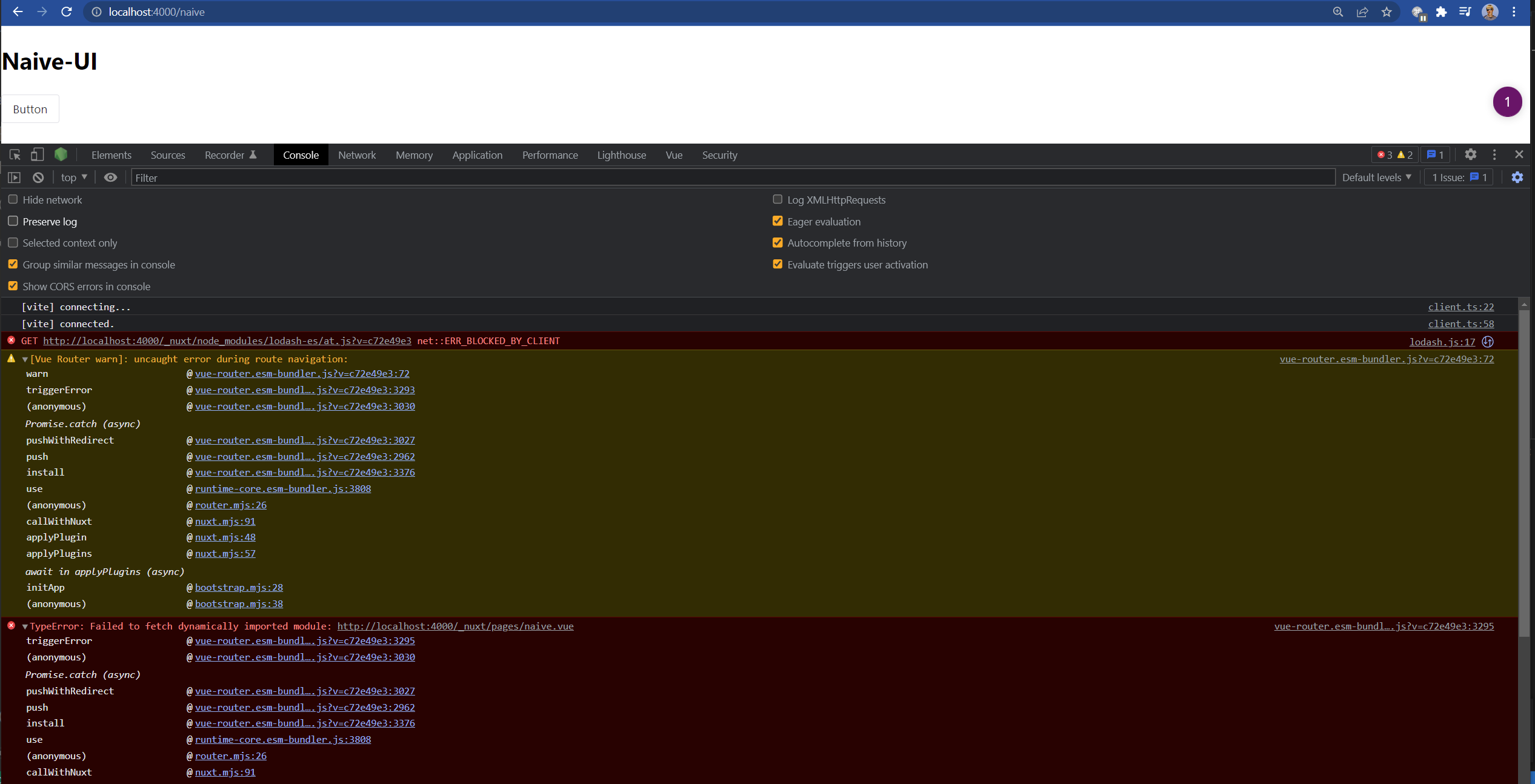The height and width of the screenshot is (784, 1535).
Task: Open DevTools settings gear
Action: coord(1471,154)
